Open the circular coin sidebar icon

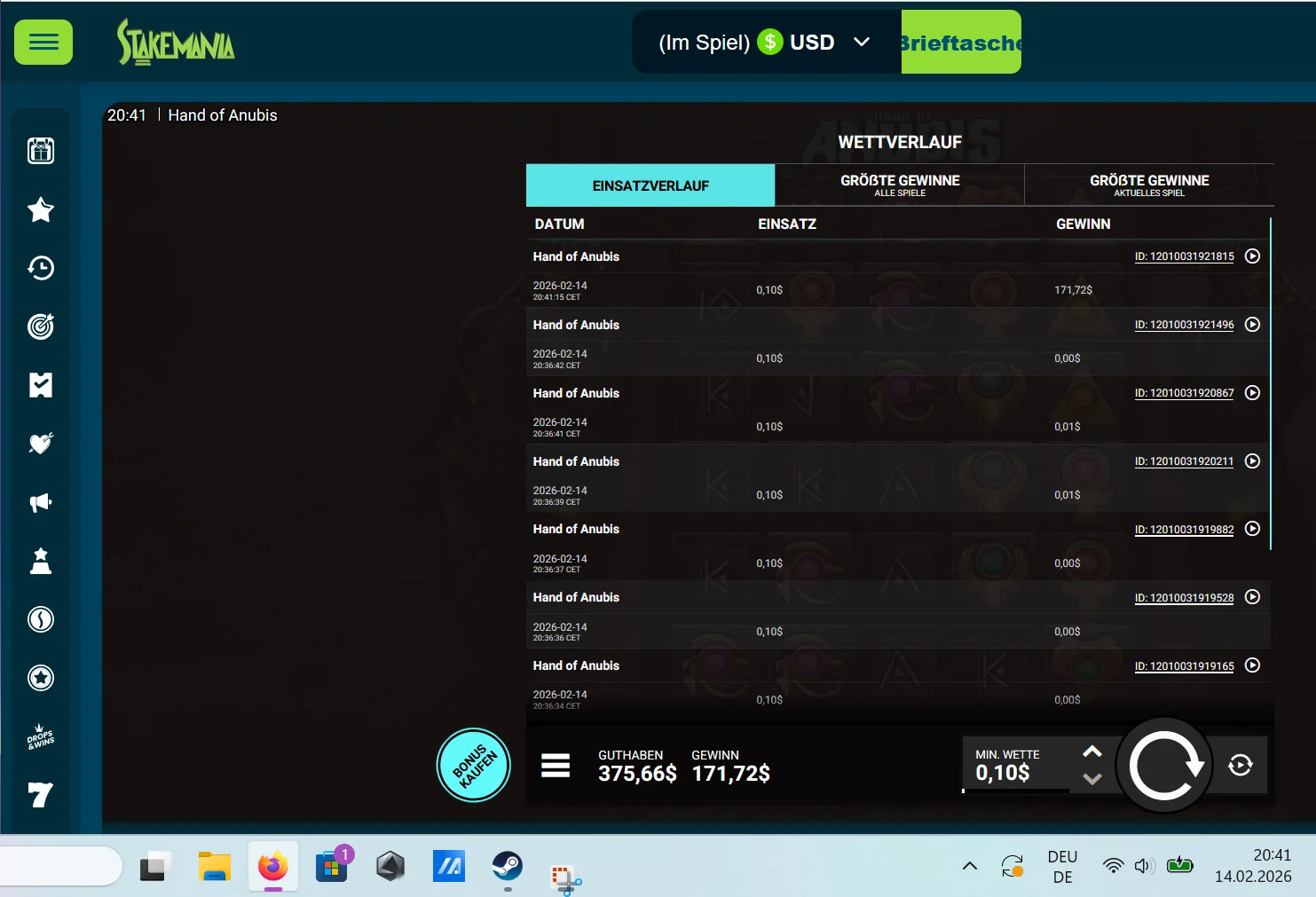pos(41,619)
